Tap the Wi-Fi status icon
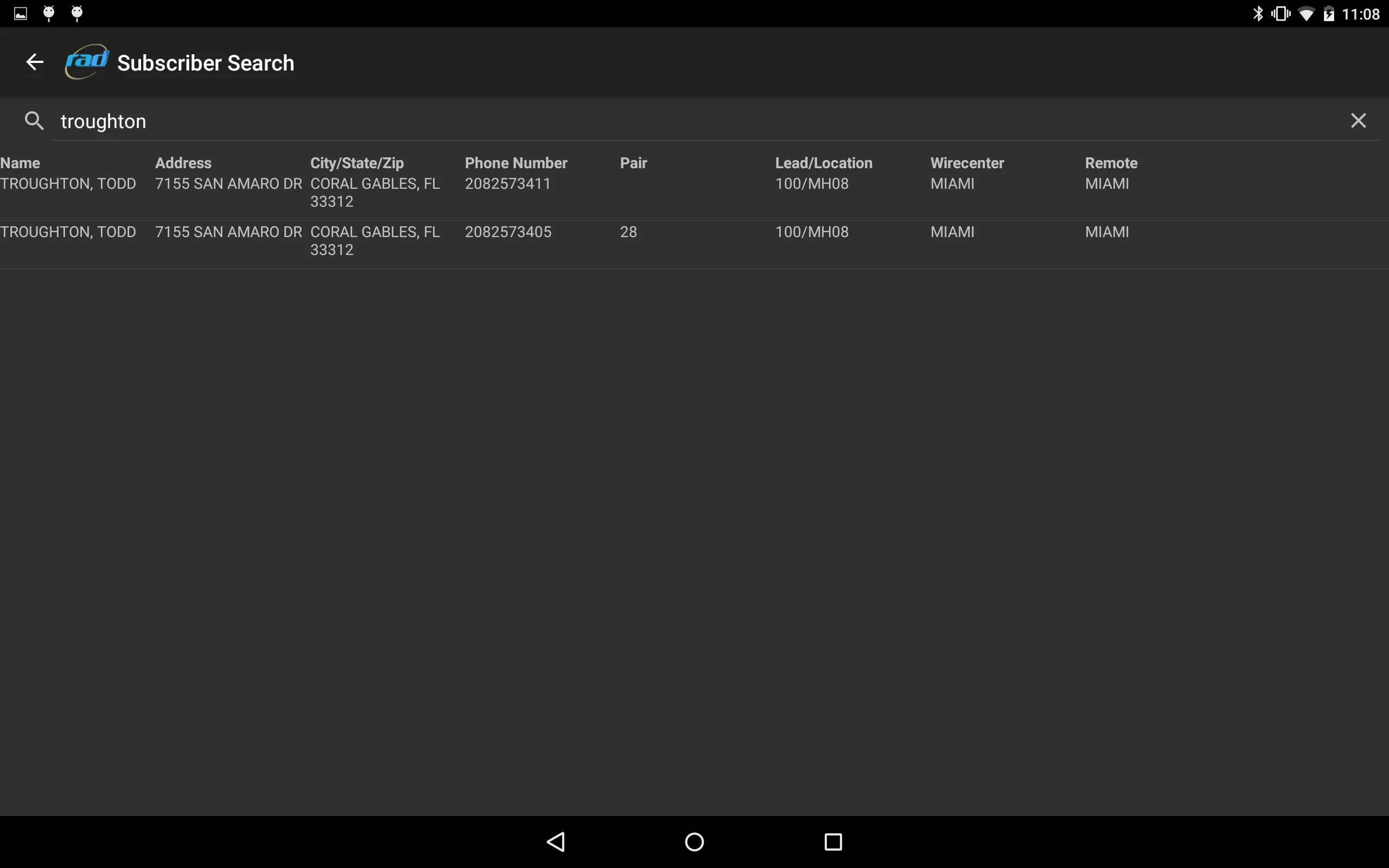Screen dimensions: 1389x868 (1306, 14)
